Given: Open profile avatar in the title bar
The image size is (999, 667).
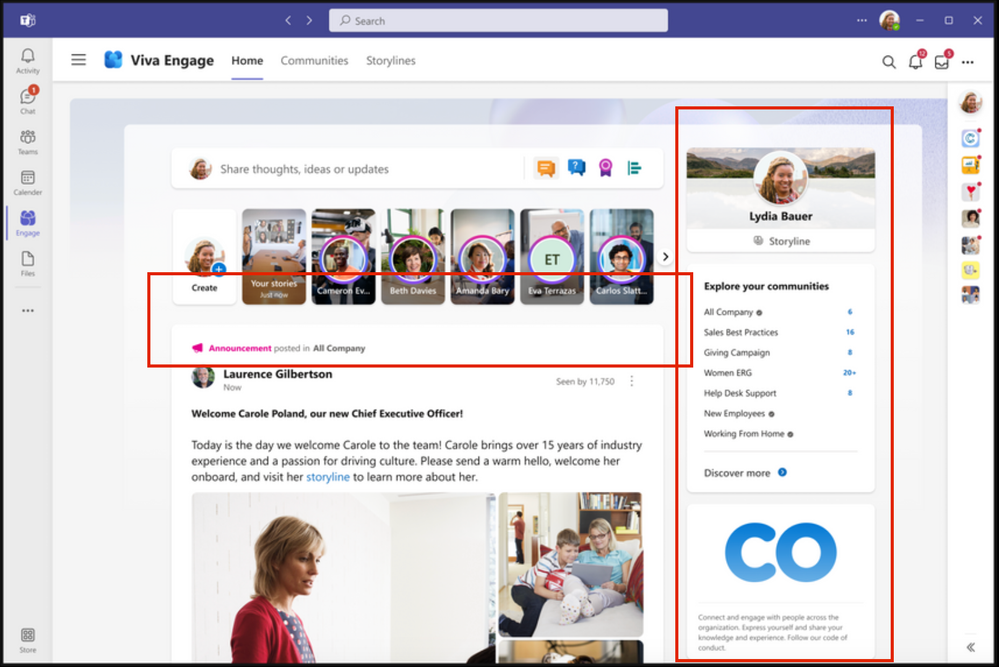Looking at the screenshot, I should coord(889,20).
